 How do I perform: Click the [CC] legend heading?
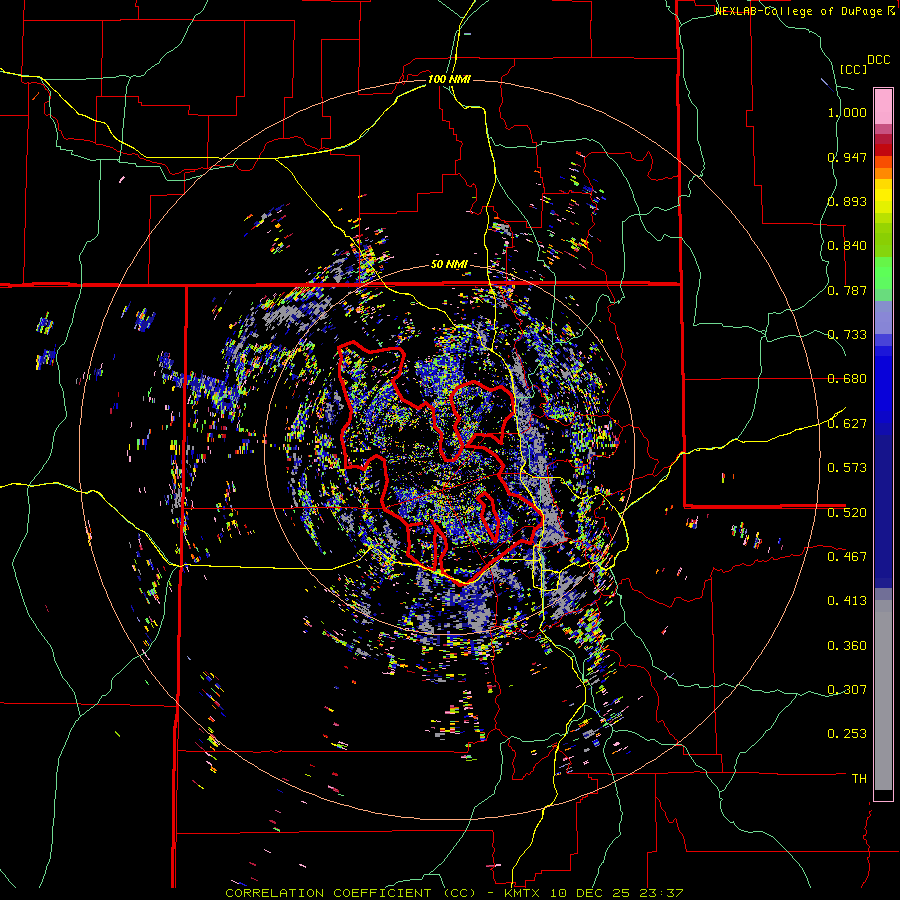coord(853,69)
